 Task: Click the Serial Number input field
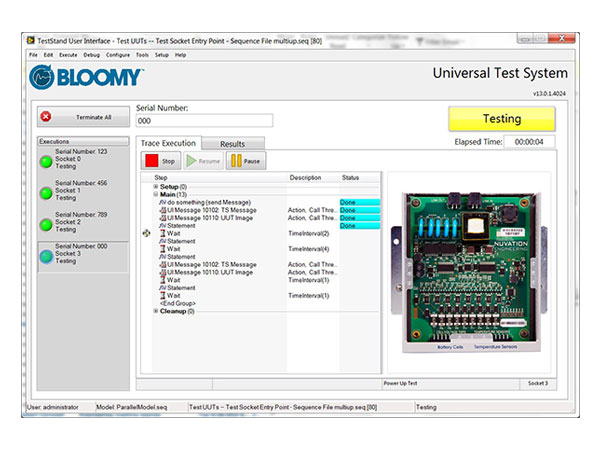click(204, 121)
